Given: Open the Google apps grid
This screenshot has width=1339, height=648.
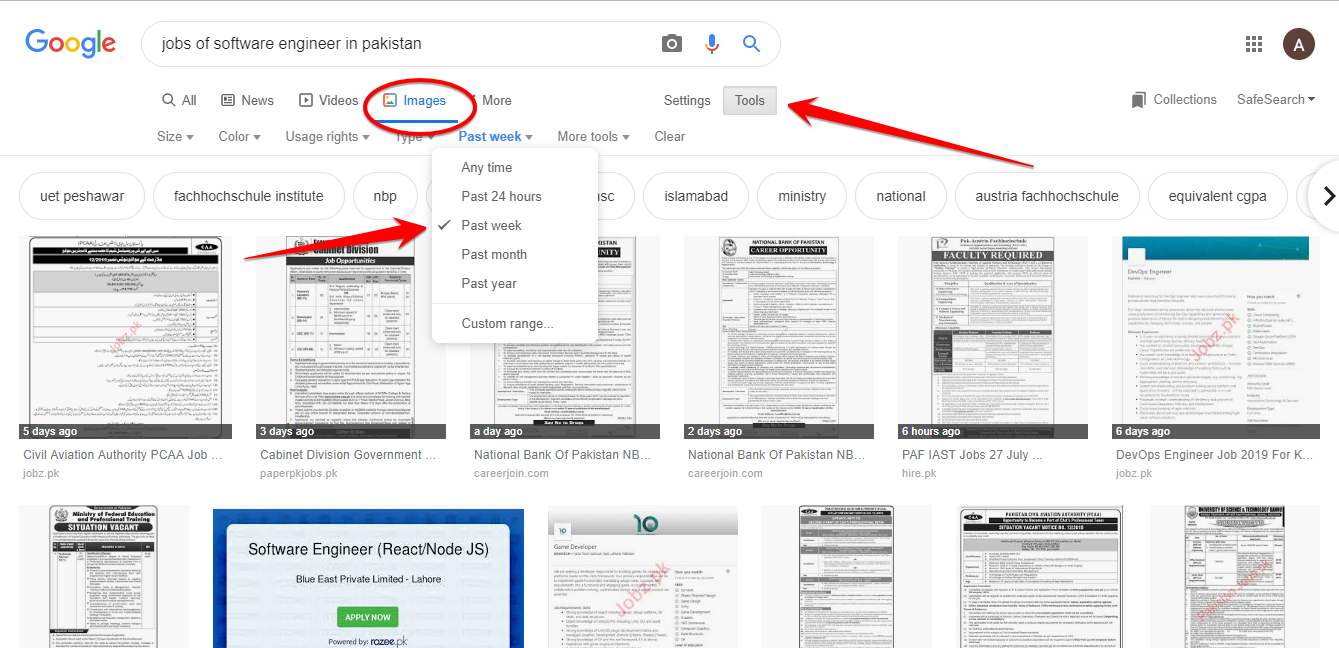Looking at the screenshot, I should [x=1254, y=44].
